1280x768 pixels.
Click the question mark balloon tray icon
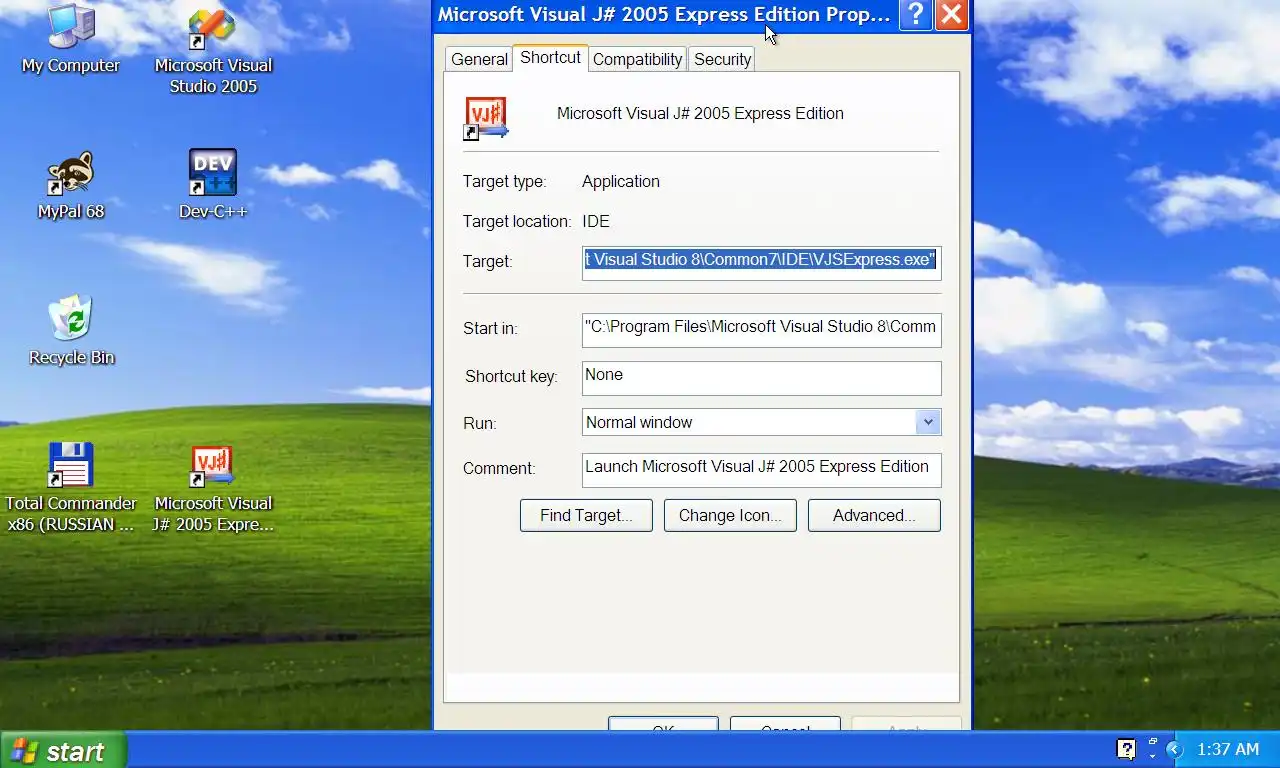coord(1126,749)
